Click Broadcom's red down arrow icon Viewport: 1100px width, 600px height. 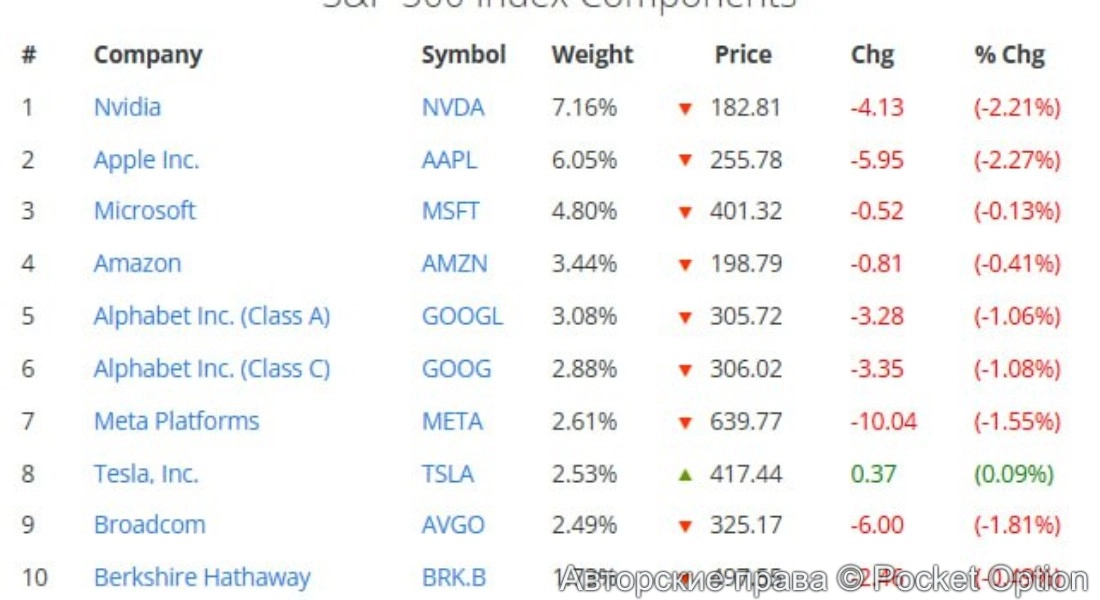[x=685, y=526]
